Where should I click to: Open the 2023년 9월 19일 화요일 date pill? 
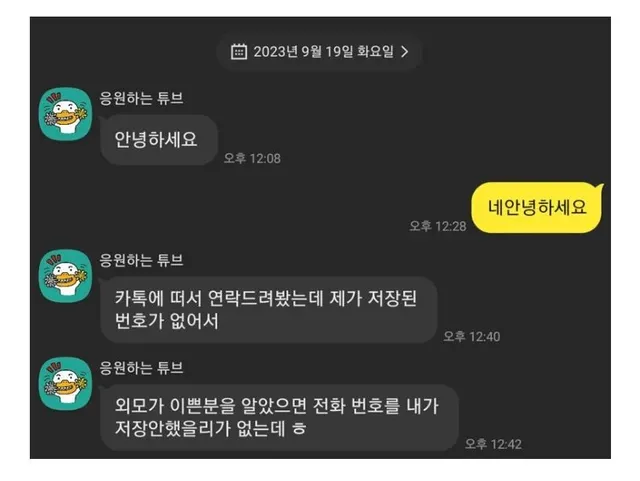tap(320, 52)
